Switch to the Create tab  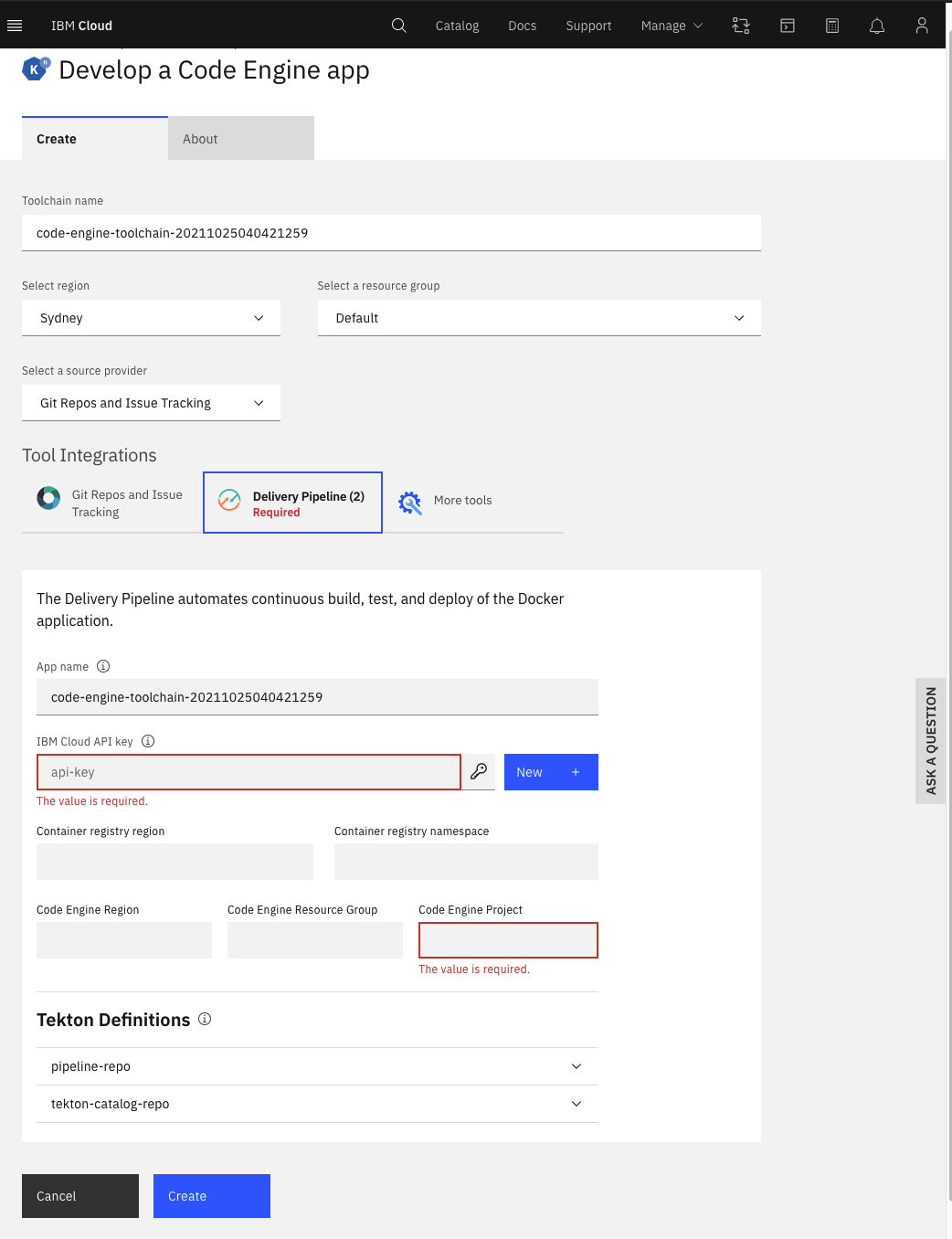click(95, 139)
